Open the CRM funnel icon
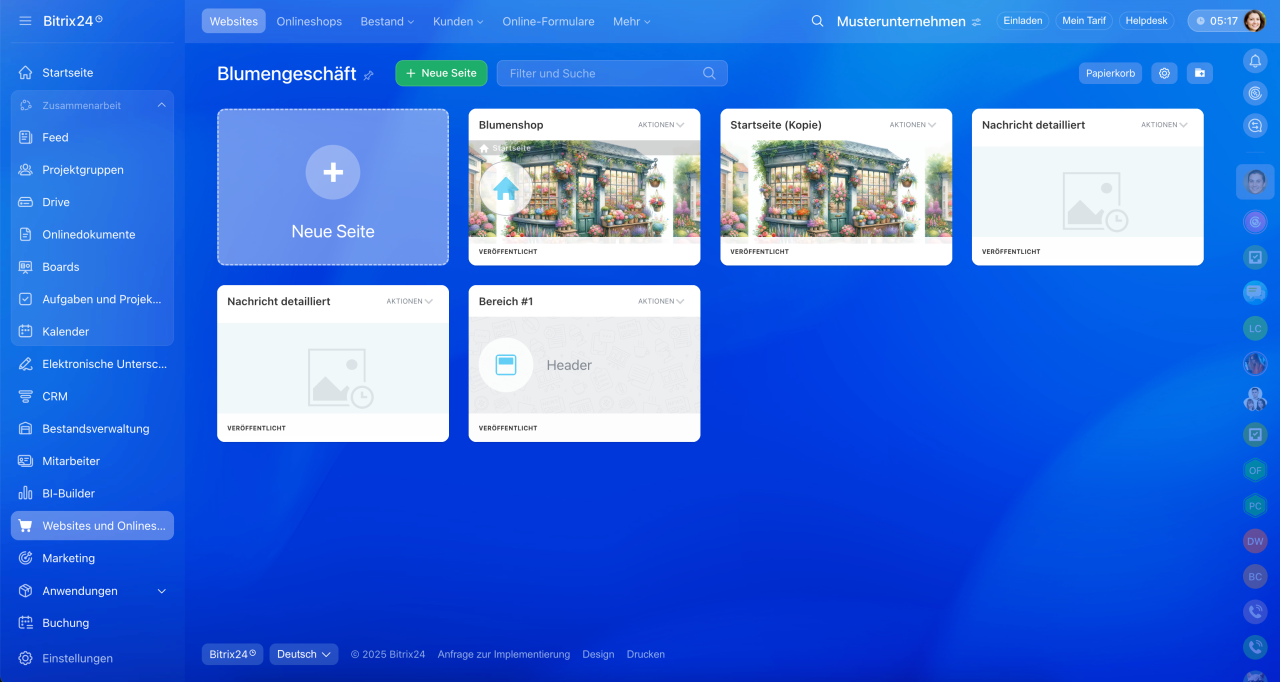 pos(26,396)
